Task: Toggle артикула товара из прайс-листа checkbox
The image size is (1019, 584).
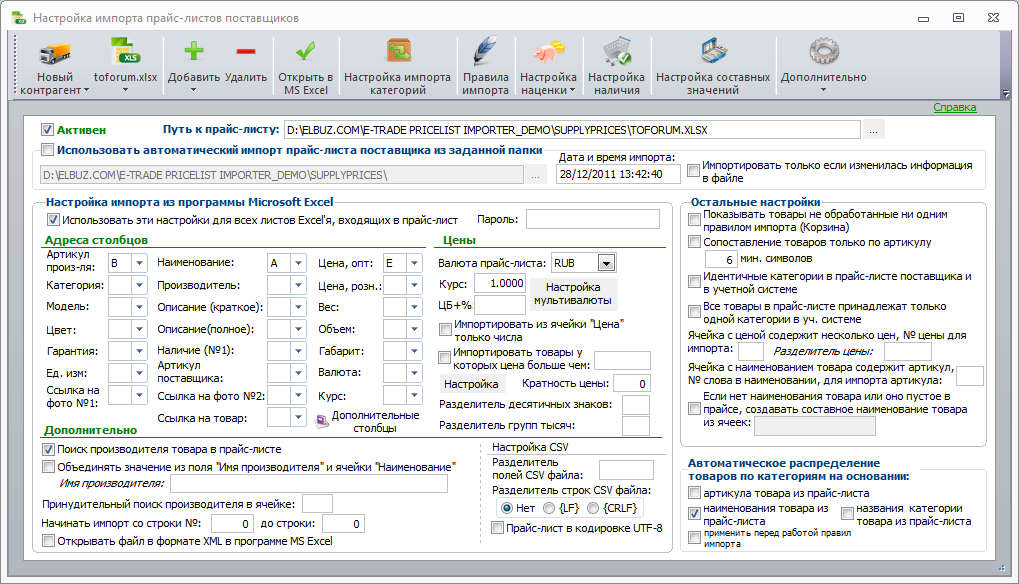Action: (694, 493)
